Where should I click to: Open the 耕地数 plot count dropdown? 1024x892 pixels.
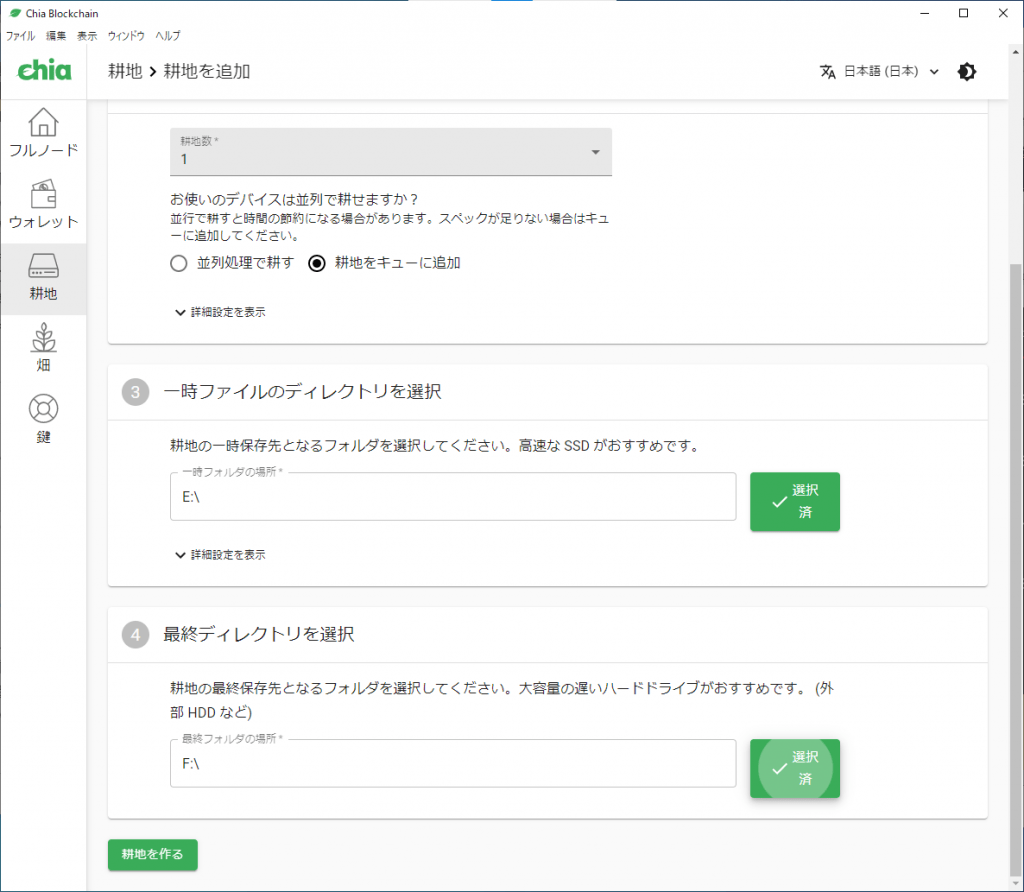click(390, 152)
